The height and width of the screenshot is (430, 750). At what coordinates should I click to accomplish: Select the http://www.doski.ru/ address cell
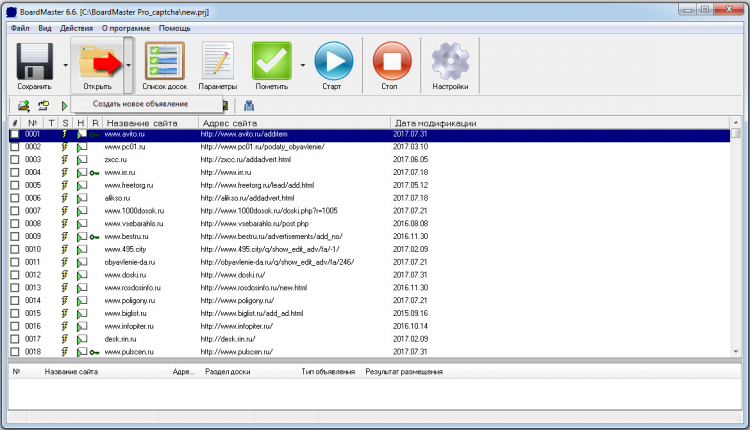coord(232,275)
